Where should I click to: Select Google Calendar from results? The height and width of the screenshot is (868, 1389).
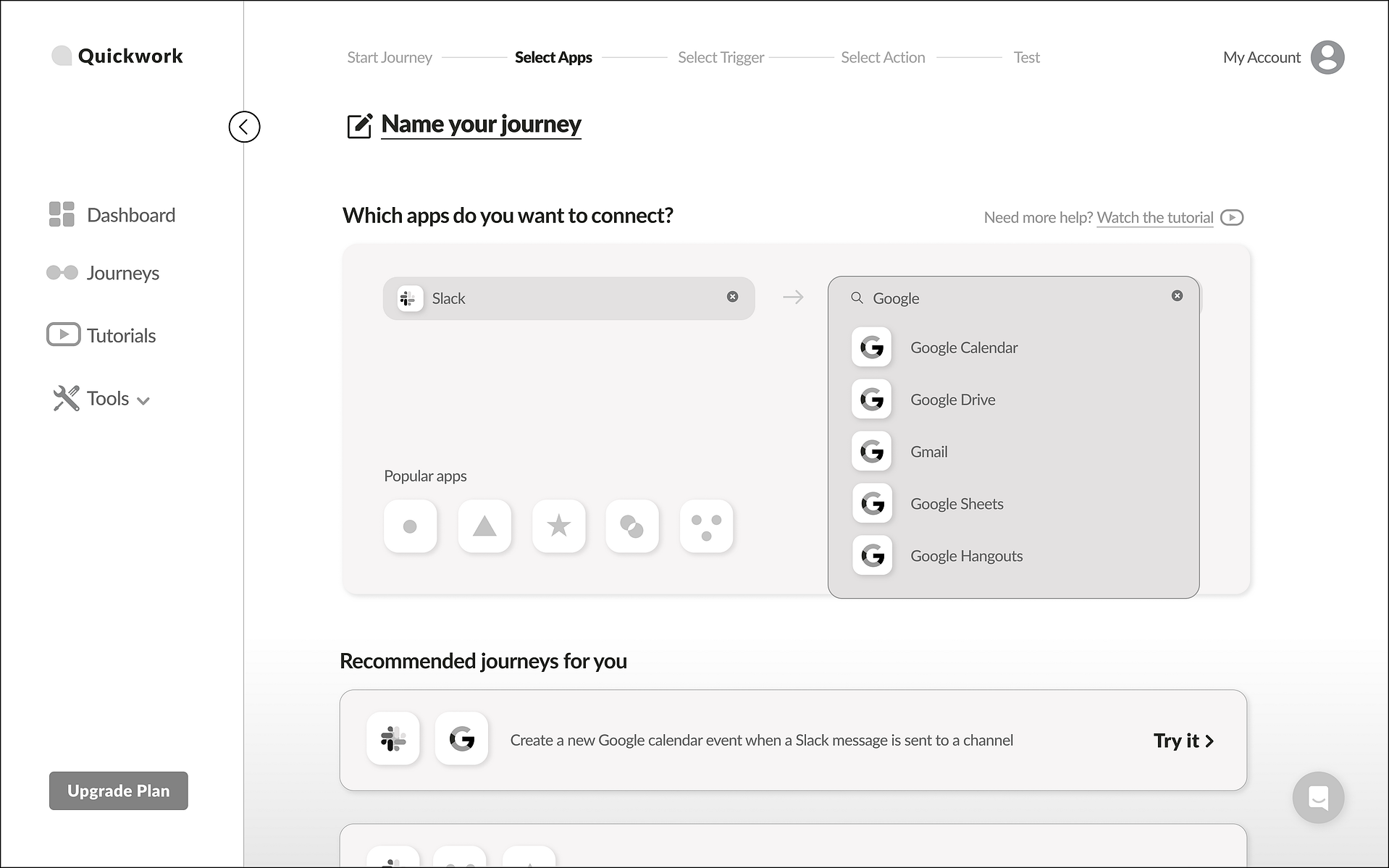click(x=1013, y=347)
